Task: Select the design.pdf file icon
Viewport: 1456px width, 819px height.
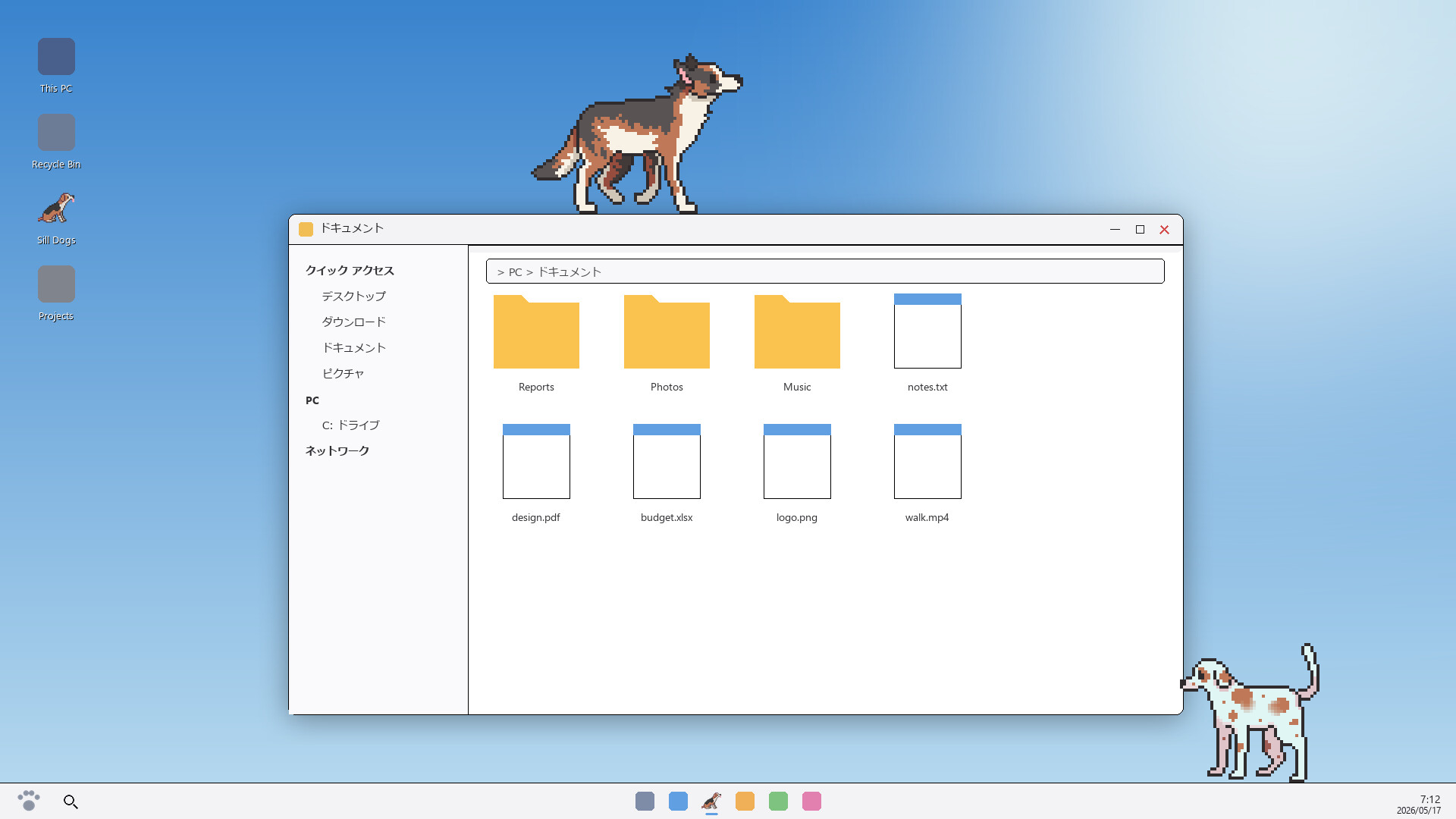Action: [536, 462]
